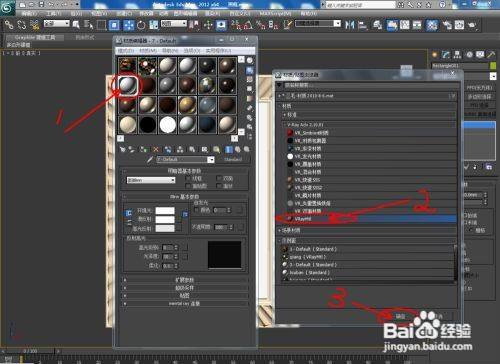The width and height of the screenshot is (500, 364).
Task: Click Get Material icon in Material Editor
Action: click(x=122, y=150)
